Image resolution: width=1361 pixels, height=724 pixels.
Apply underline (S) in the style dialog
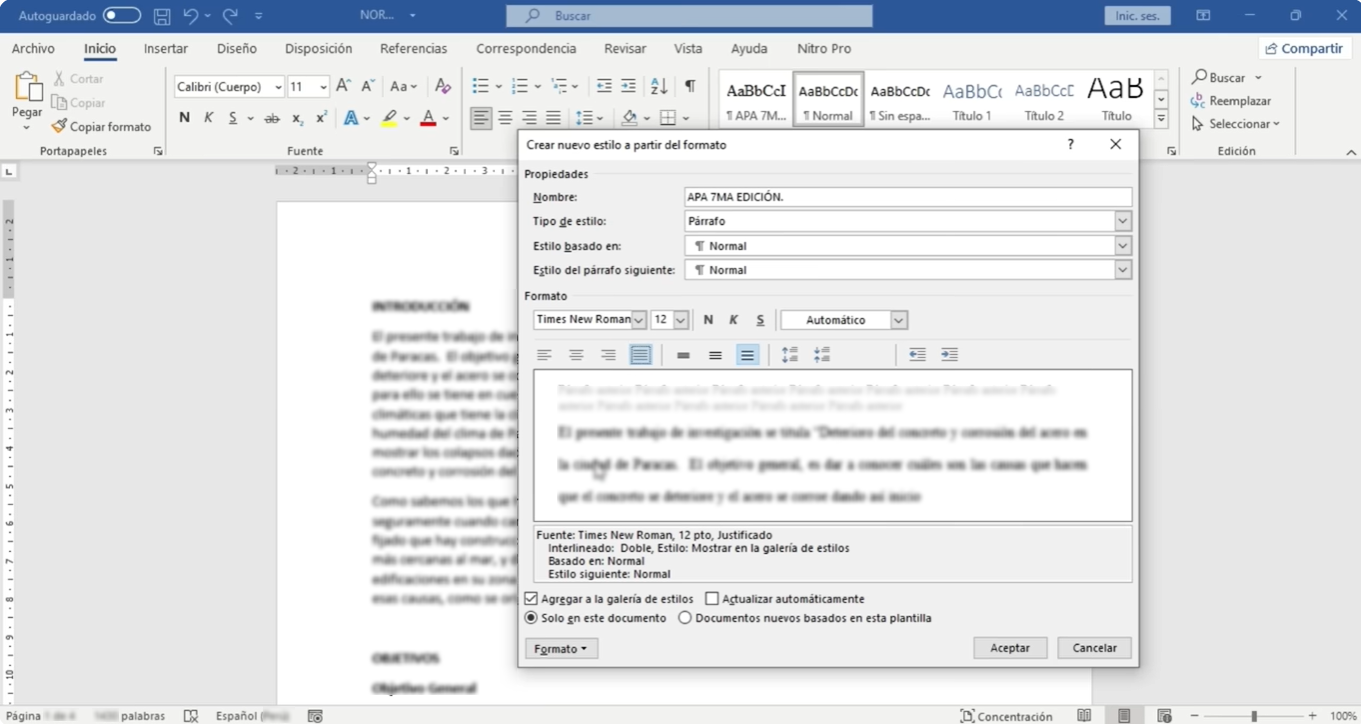point(759,319)
